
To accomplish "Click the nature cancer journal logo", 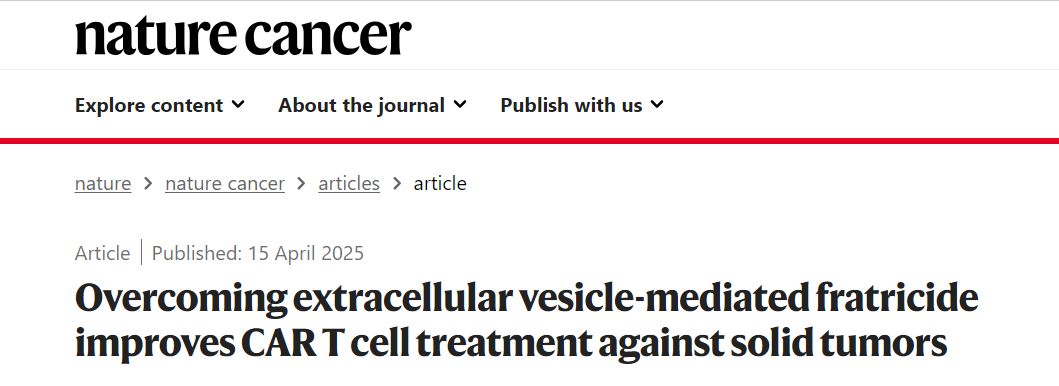I will (x=243, y=36).
